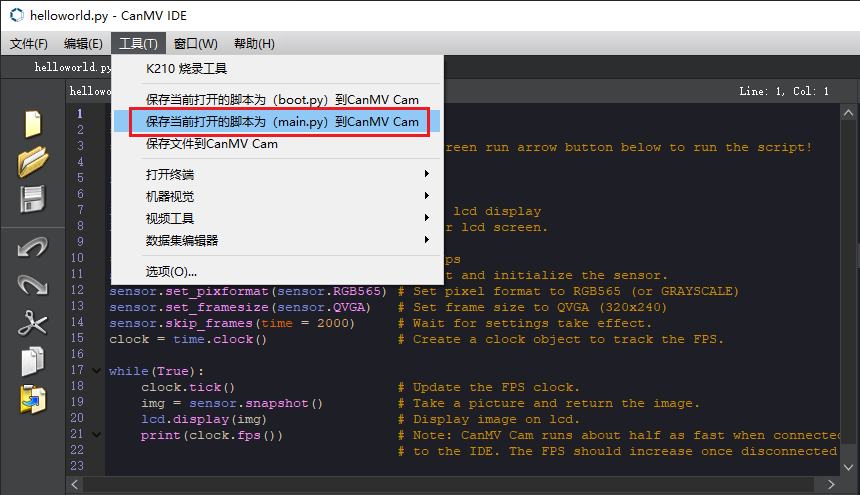Choose save script as boot.py to CanMV Cam
860x495 pixels.
coord(277,100)
